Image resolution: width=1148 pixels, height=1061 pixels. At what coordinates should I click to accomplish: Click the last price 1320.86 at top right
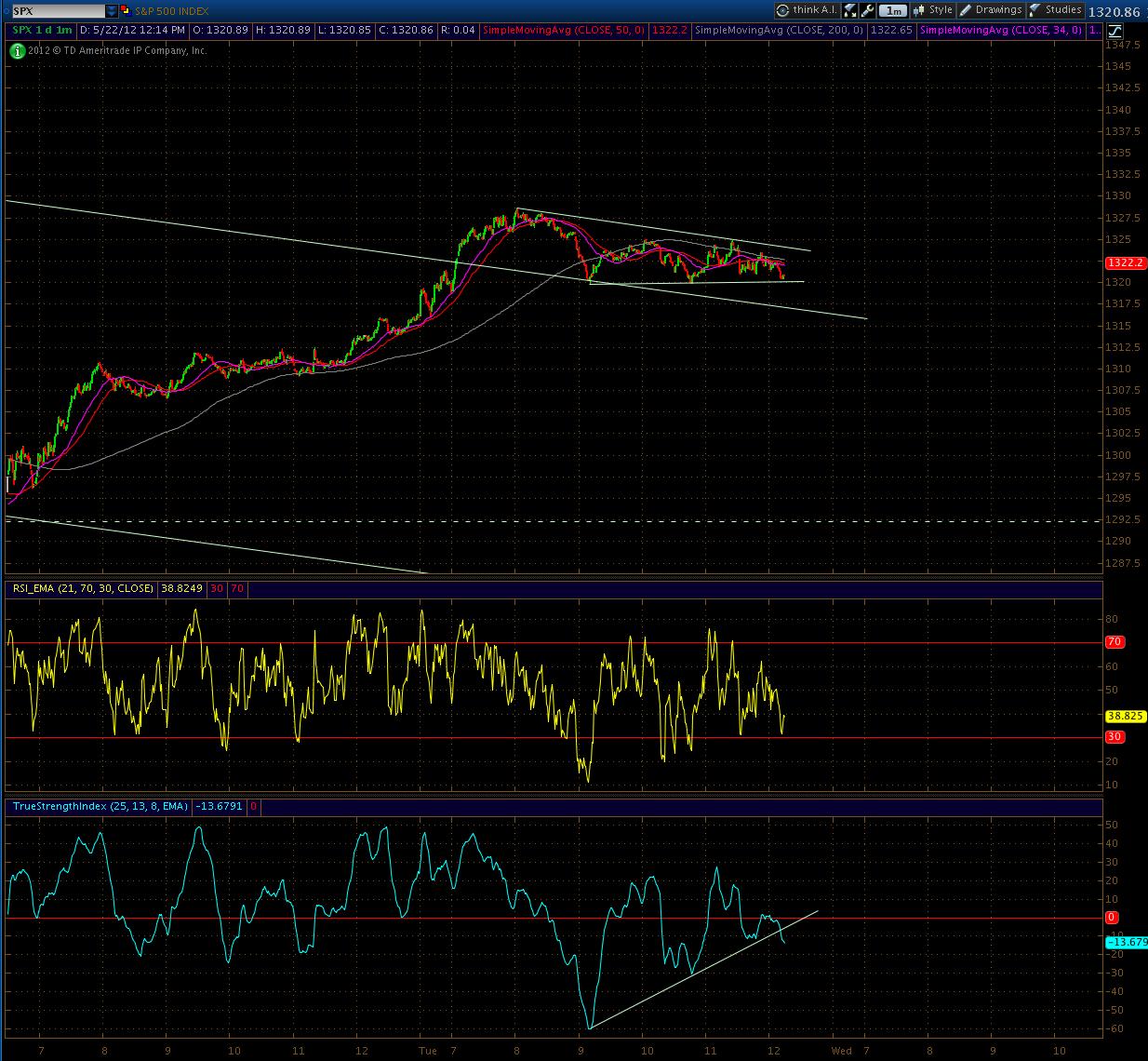tap(1114, 11)
